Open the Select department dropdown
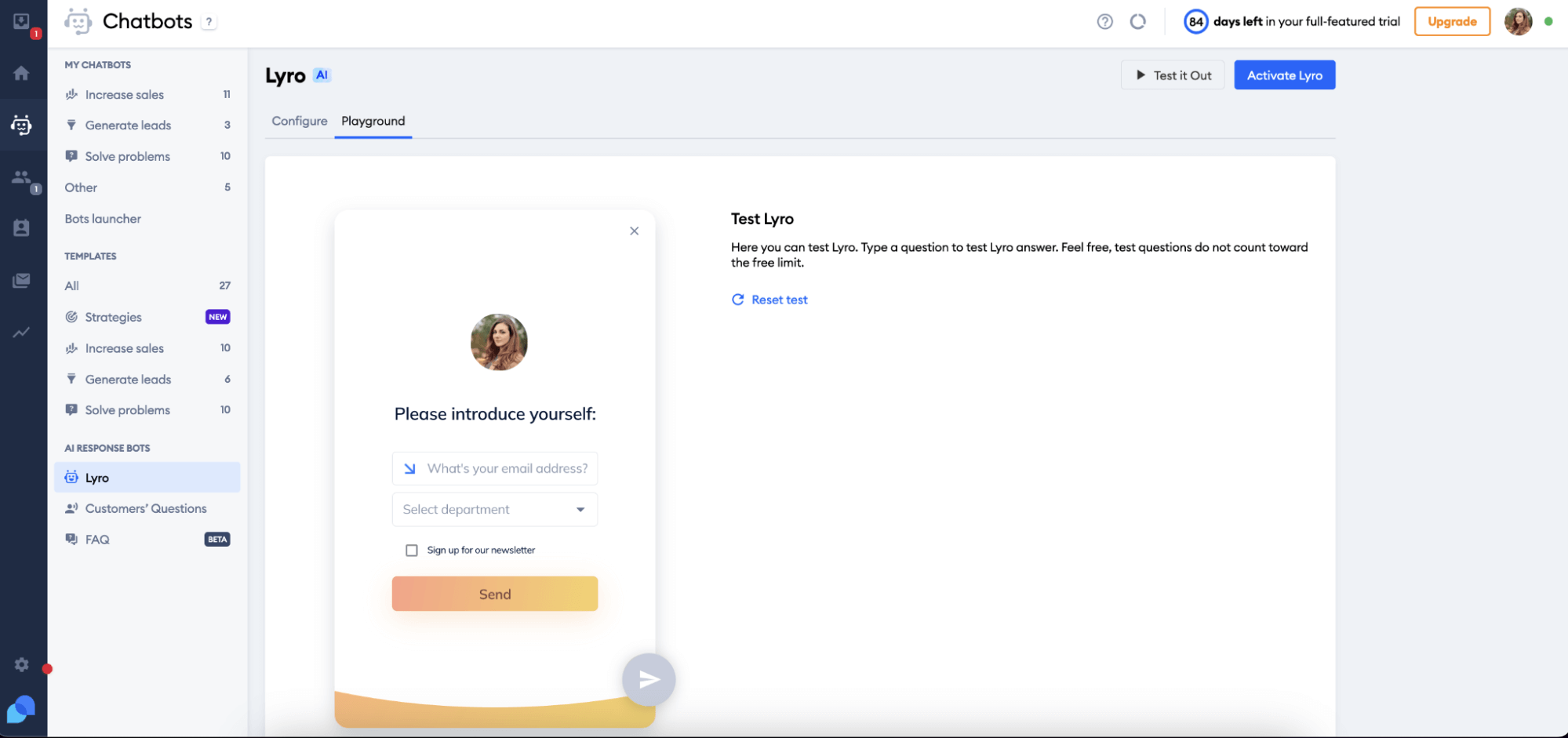 pyautogui.click(x=495, y=510)
